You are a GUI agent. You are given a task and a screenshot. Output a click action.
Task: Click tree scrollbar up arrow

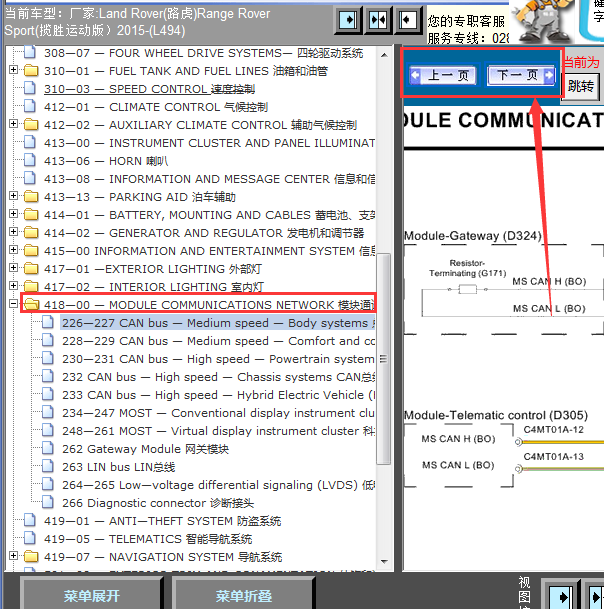tap(384, 55)
